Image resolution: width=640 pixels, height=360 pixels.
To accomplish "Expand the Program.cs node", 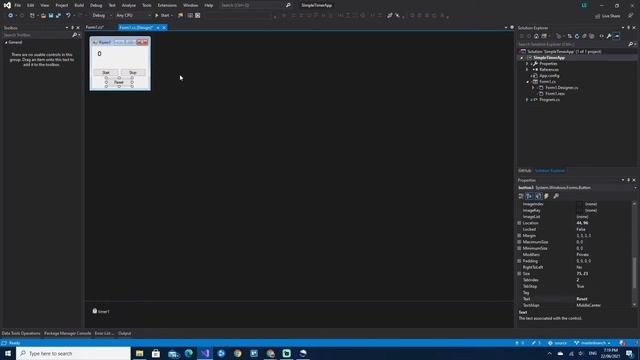I will pos(527,100).
